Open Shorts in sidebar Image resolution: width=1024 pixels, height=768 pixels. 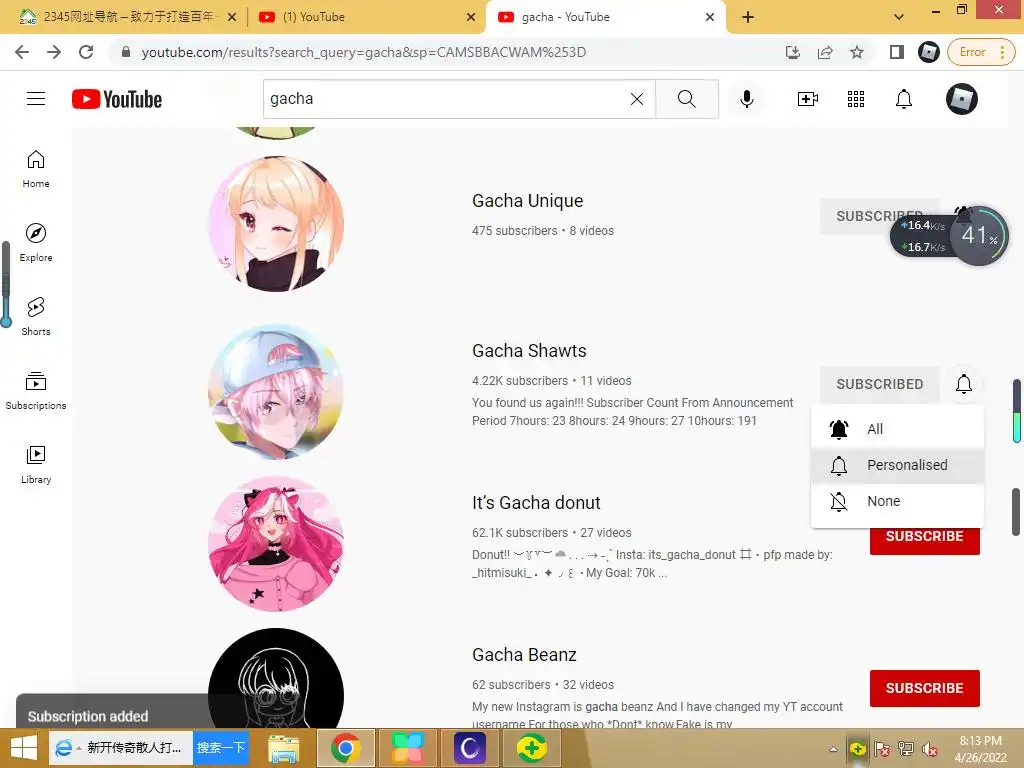pyautogui.click(x=36, y=317)
